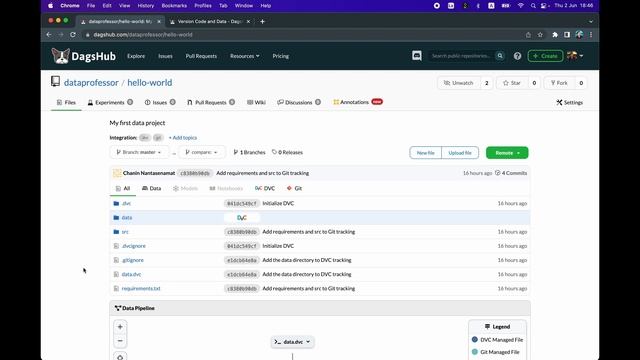The image size is (640, 360).
Task: Go back in Chrome
Action: click(x=49, y=35)
